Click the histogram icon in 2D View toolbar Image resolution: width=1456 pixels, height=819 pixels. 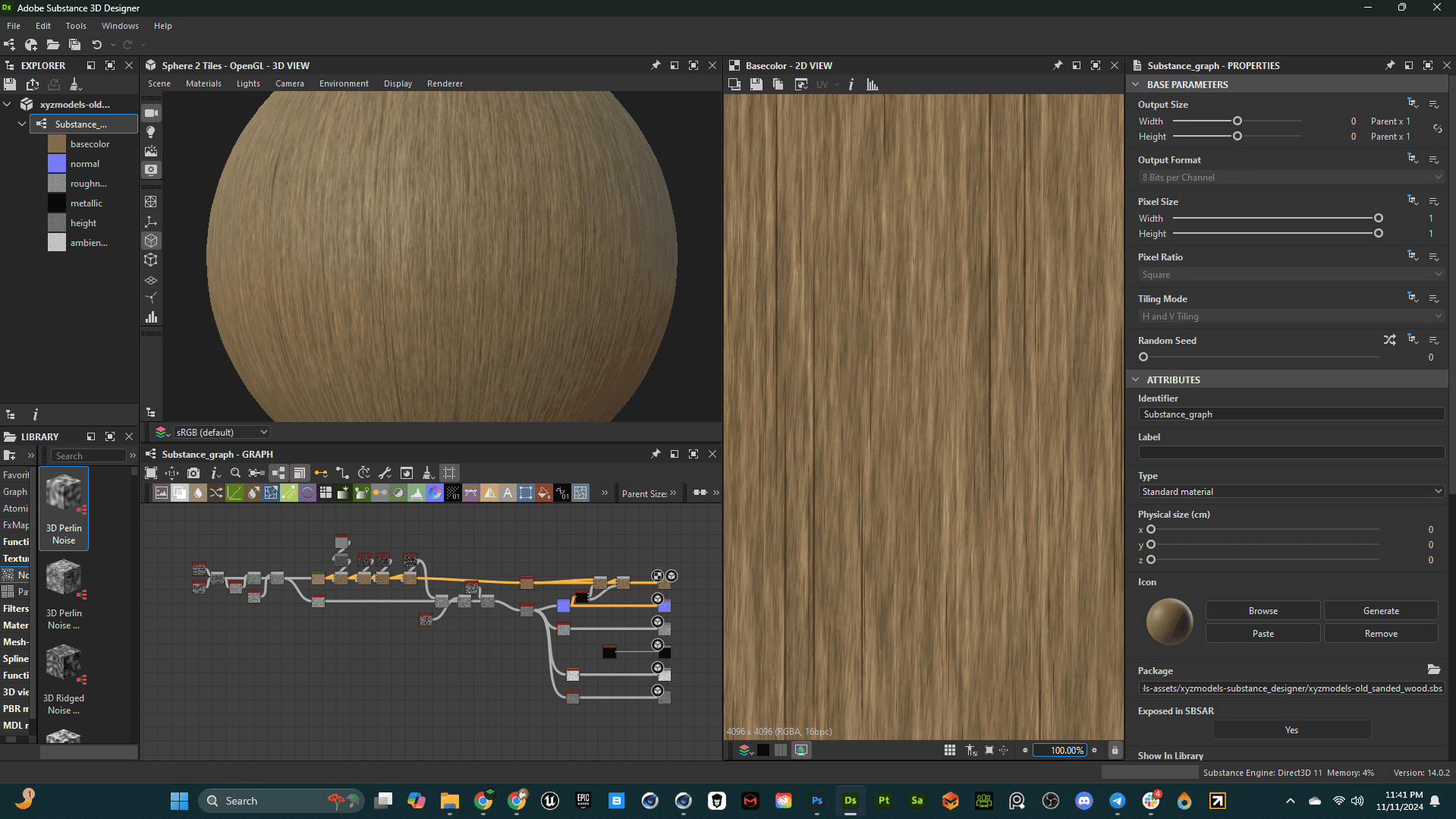coord(873,84)
